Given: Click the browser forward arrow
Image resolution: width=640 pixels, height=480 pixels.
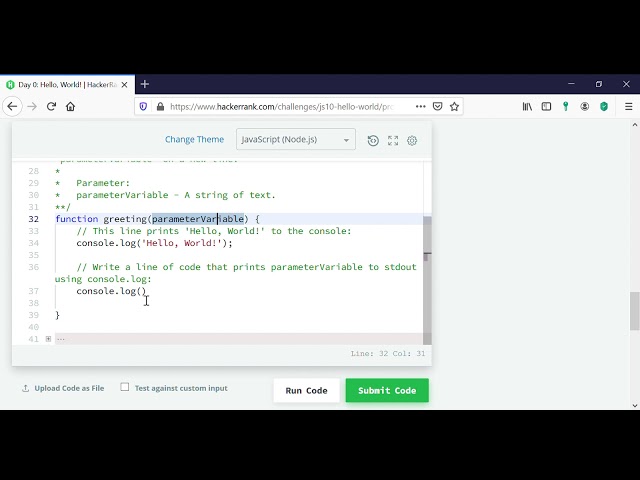Looking at the screenshot, I should point(32,107).
